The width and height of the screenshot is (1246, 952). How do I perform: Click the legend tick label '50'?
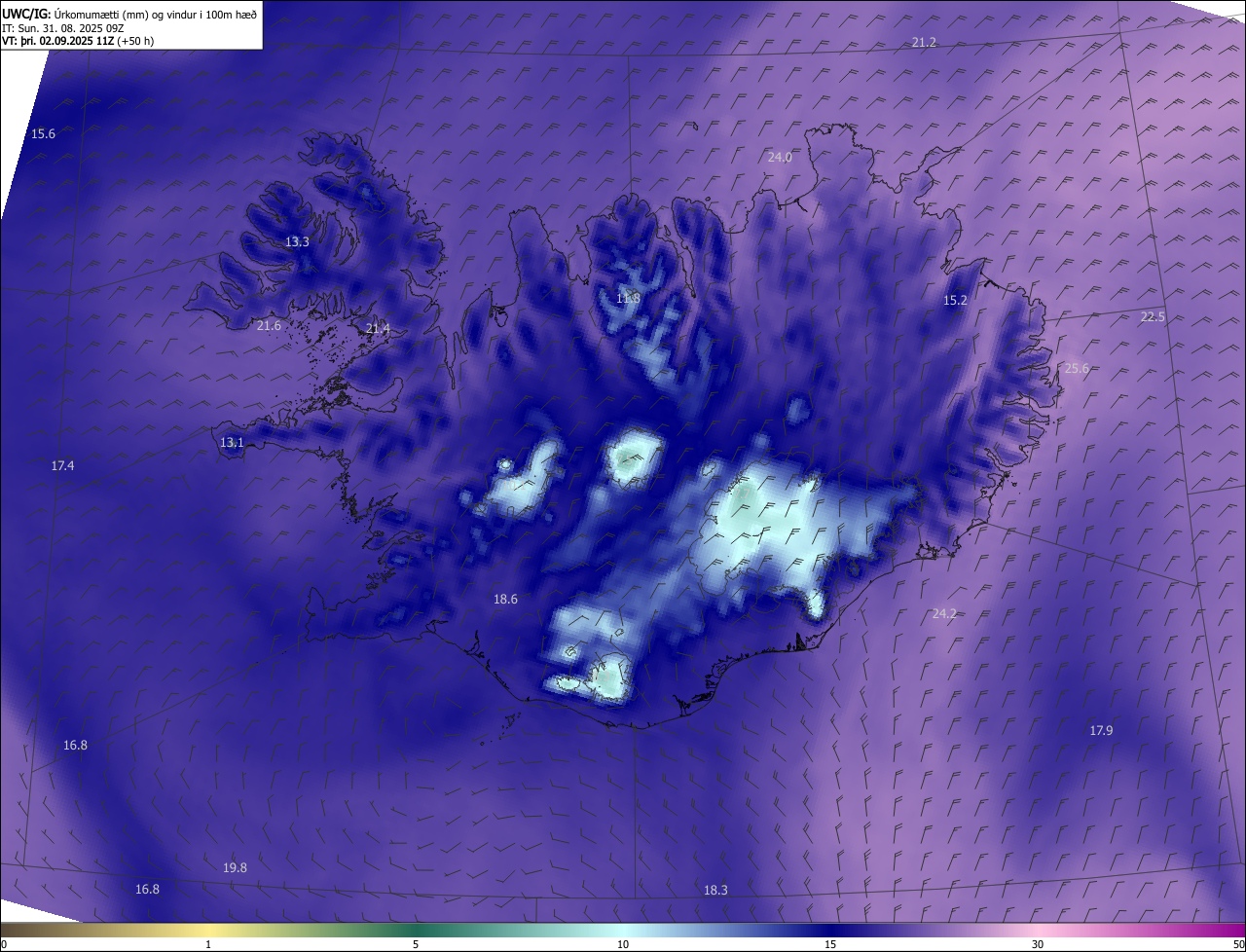point(1238,945)
